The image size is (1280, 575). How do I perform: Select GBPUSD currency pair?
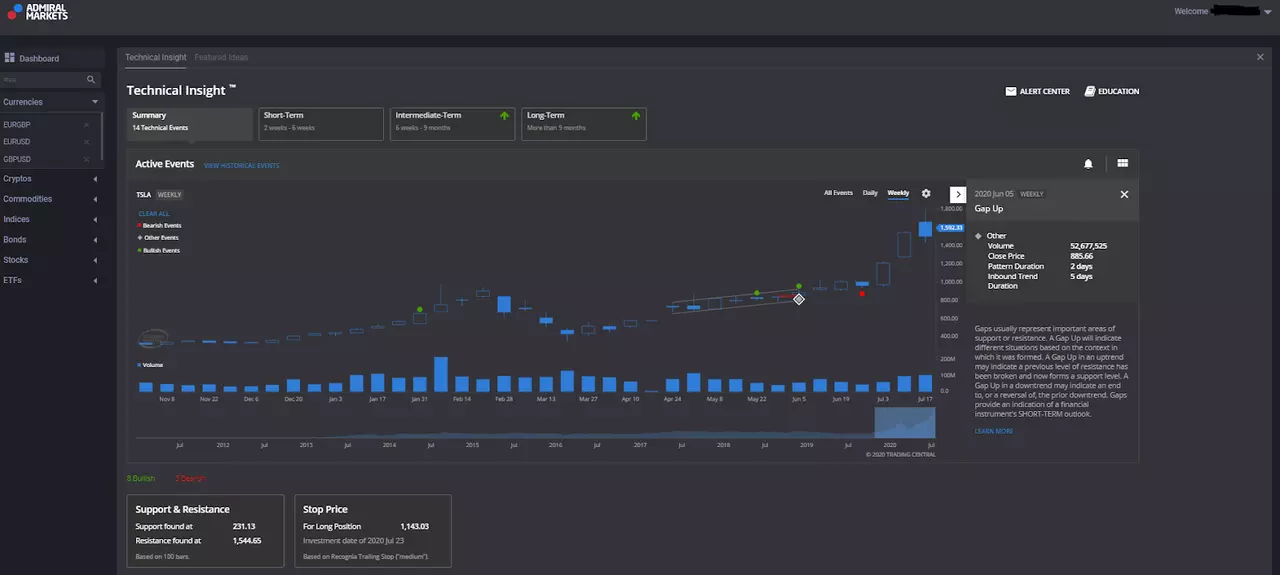tap(17, 159)
